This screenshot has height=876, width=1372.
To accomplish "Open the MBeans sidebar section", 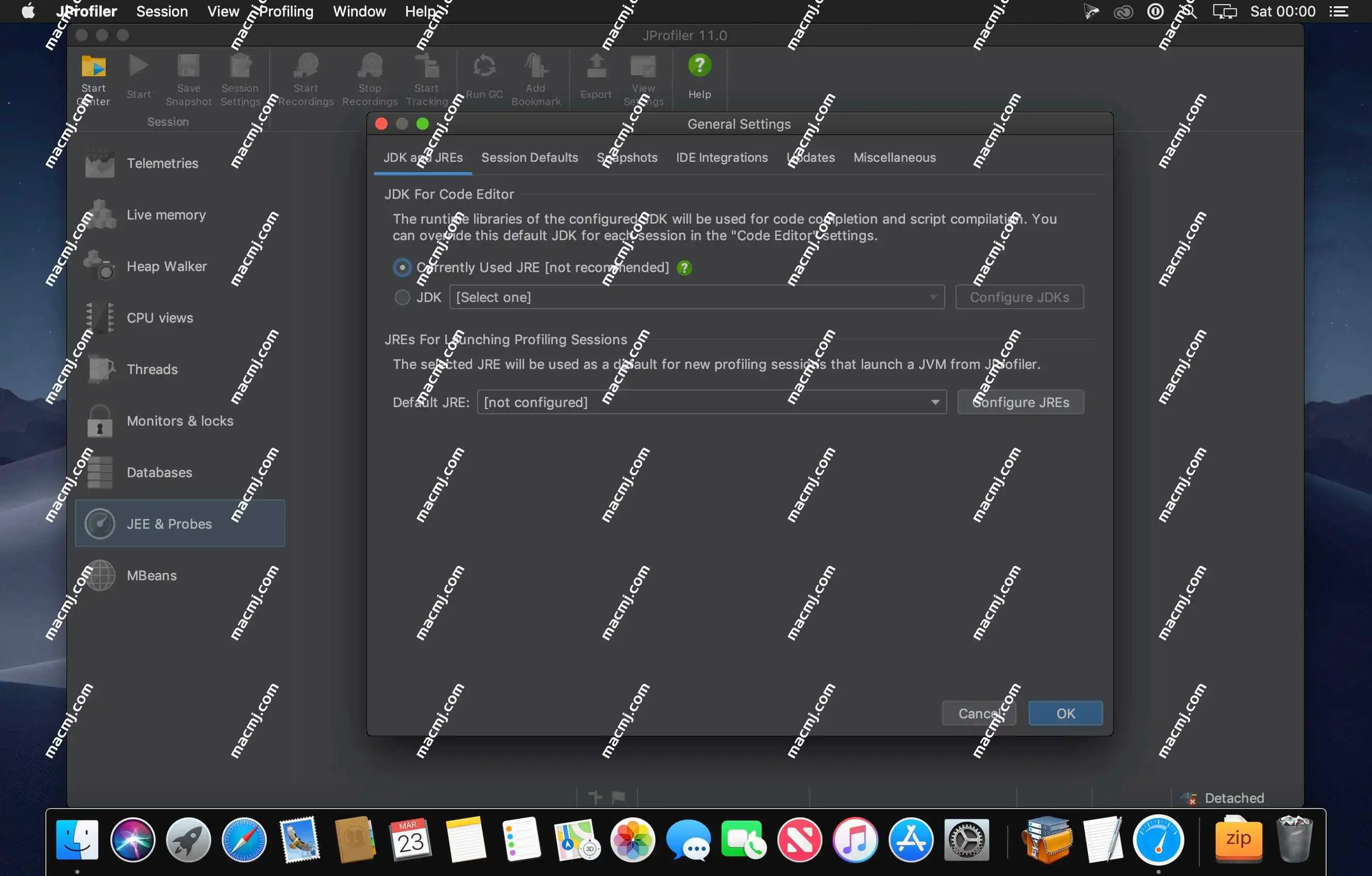I will tap(180, 576).
